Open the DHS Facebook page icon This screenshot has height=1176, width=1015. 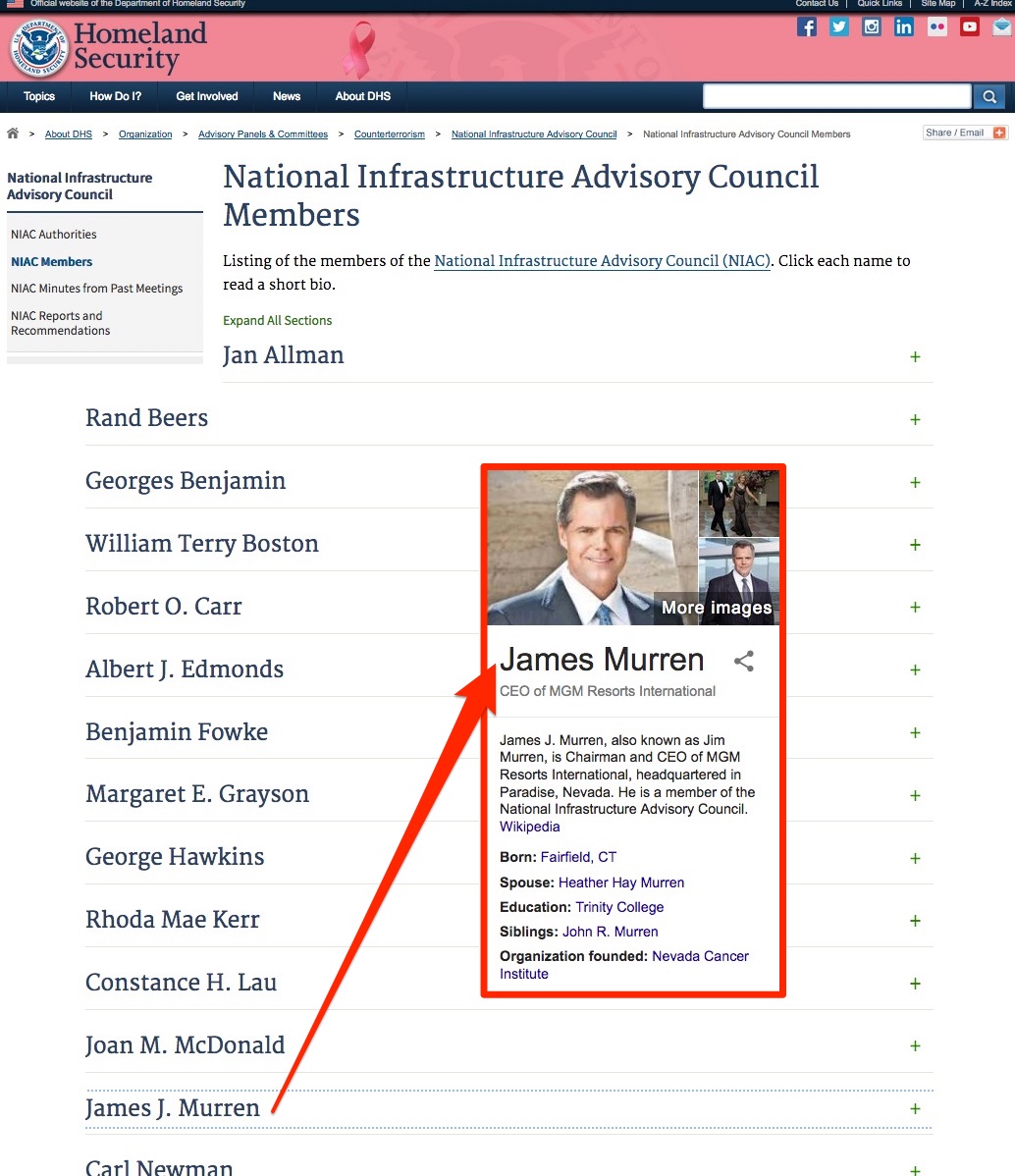pos(807,27)
